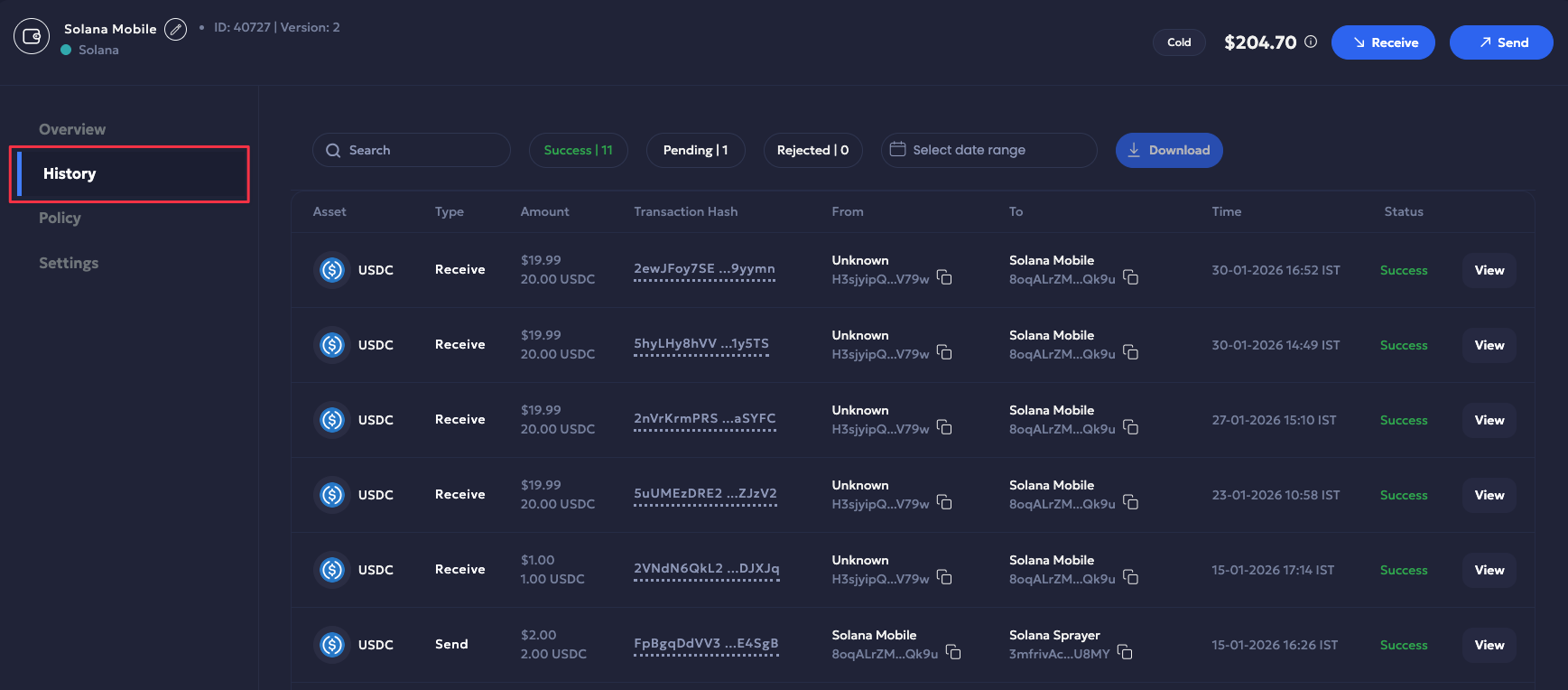The image size is (1568, 690).
Task: Open the Policy section
Action: [x=60, y=218]
